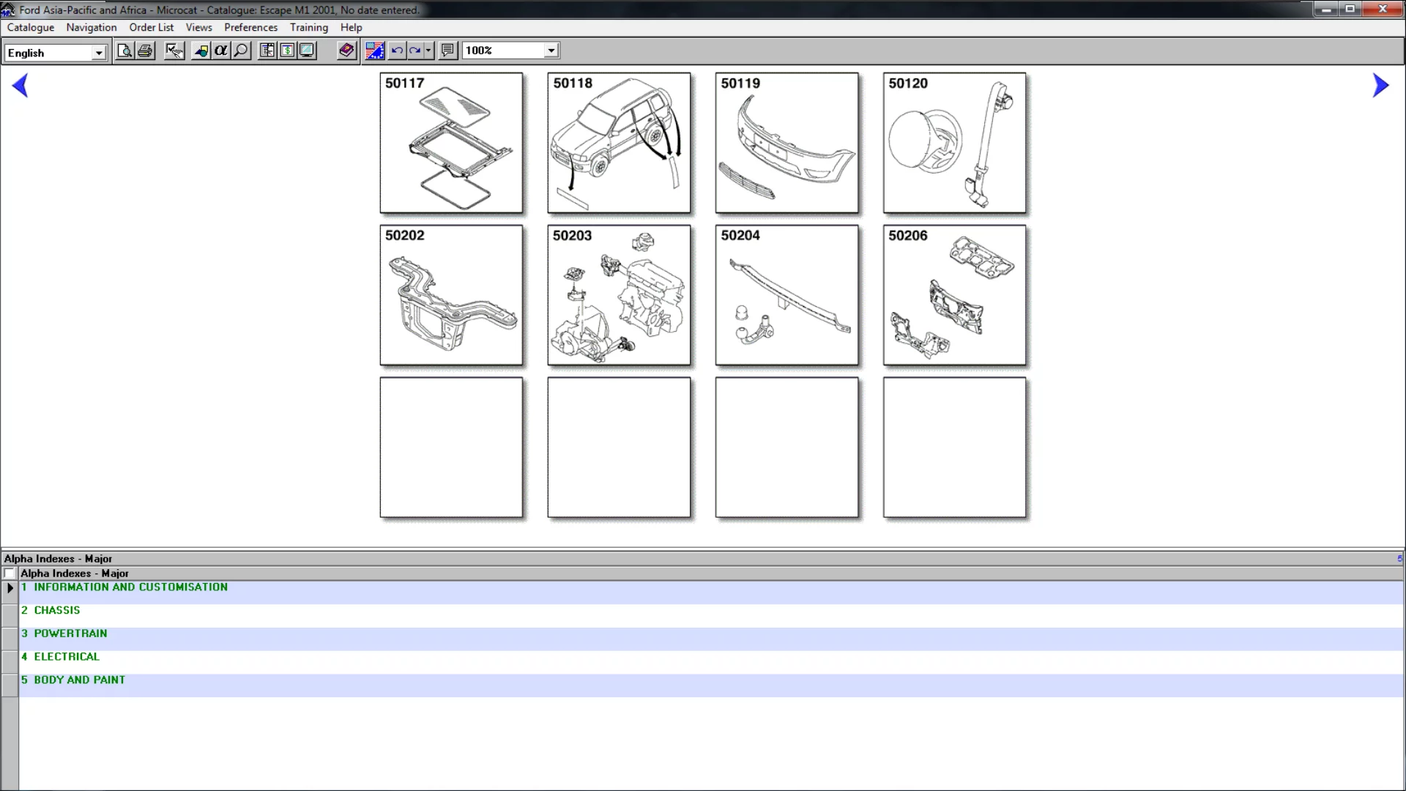Click the redo arrow icon
The image size is (1406, 791).
(415, 51)
